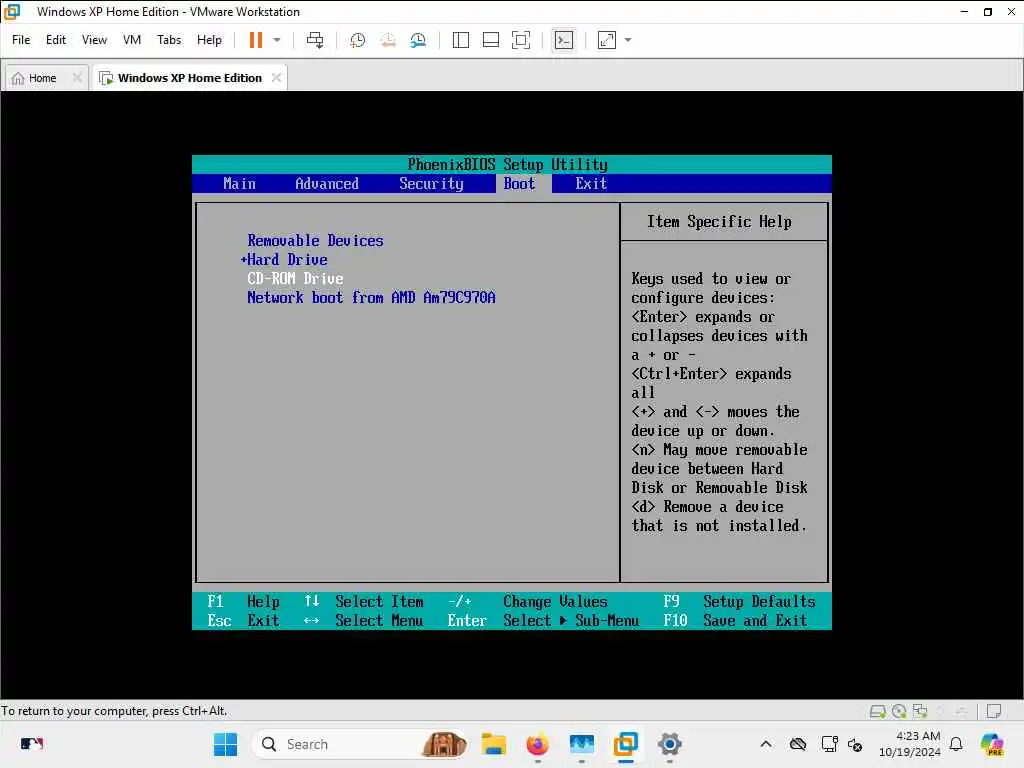This screenshot has height=768, width=1024.
Task: Click the hard disk device status icon
Action: tap(878, 711)
